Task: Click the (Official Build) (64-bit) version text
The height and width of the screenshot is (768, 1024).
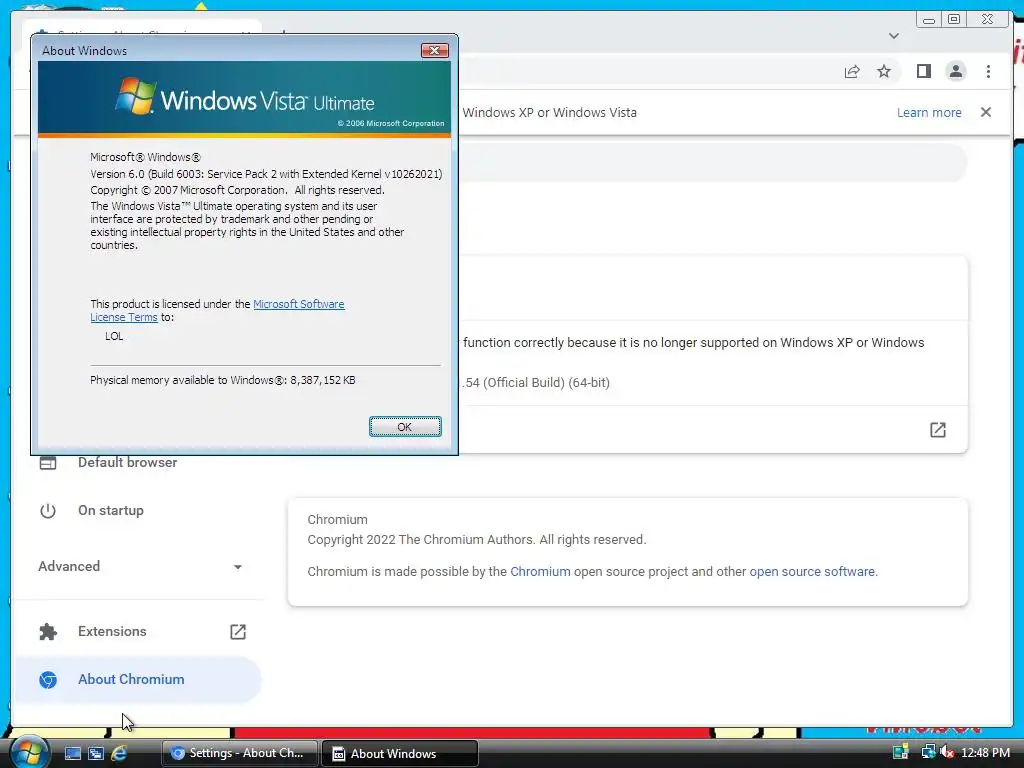Action: 546,383
